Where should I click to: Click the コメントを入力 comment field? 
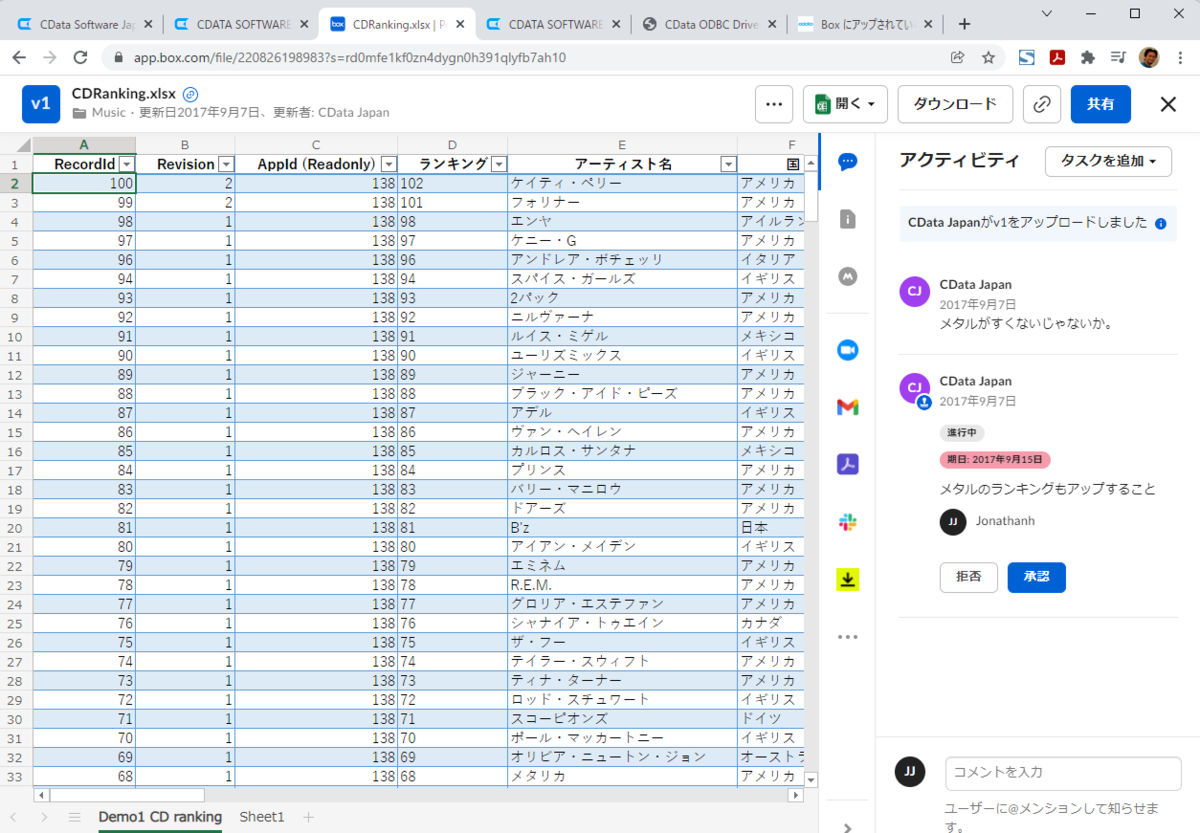click(x=1062, y=772)
